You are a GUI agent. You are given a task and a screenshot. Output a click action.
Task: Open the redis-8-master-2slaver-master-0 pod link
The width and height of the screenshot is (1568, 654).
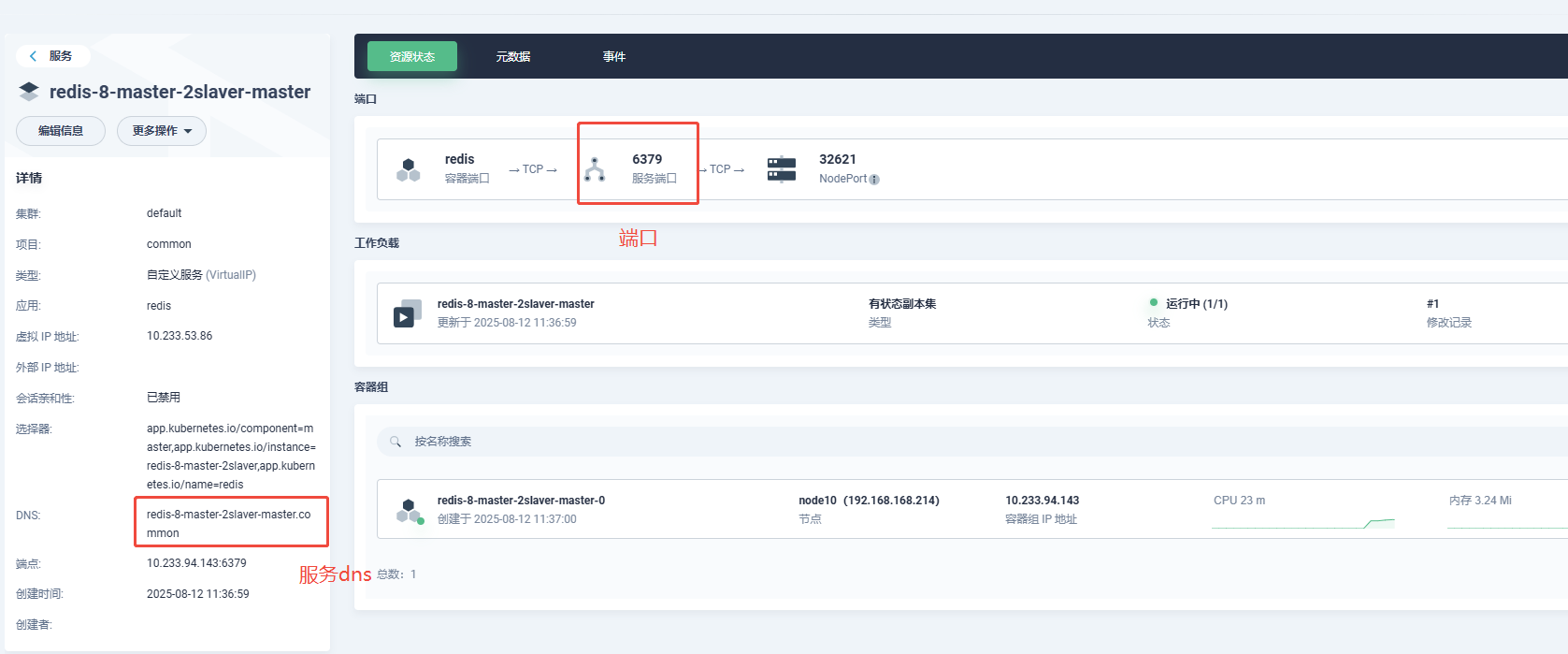521,501
